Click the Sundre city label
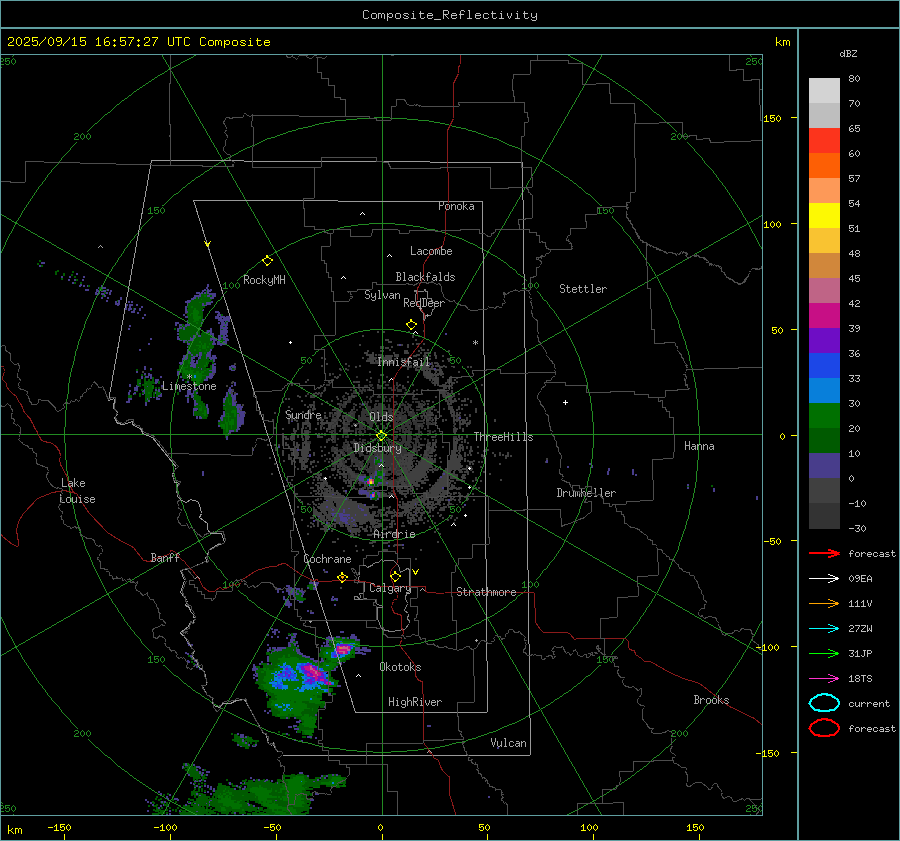 click(x=303, y=414)
